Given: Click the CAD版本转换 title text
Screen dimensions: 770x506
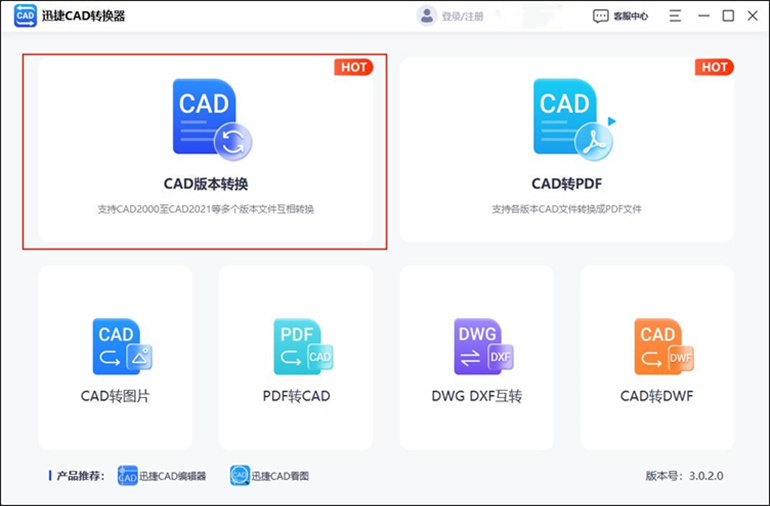Looking at the screenshot, I should coord(206,184).
